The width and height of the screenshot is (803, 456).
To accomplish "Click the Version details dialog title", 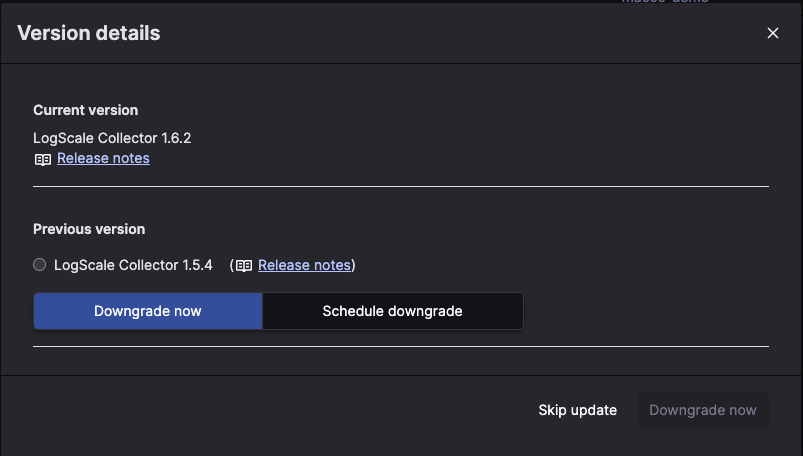I will (x=89, y=33).
